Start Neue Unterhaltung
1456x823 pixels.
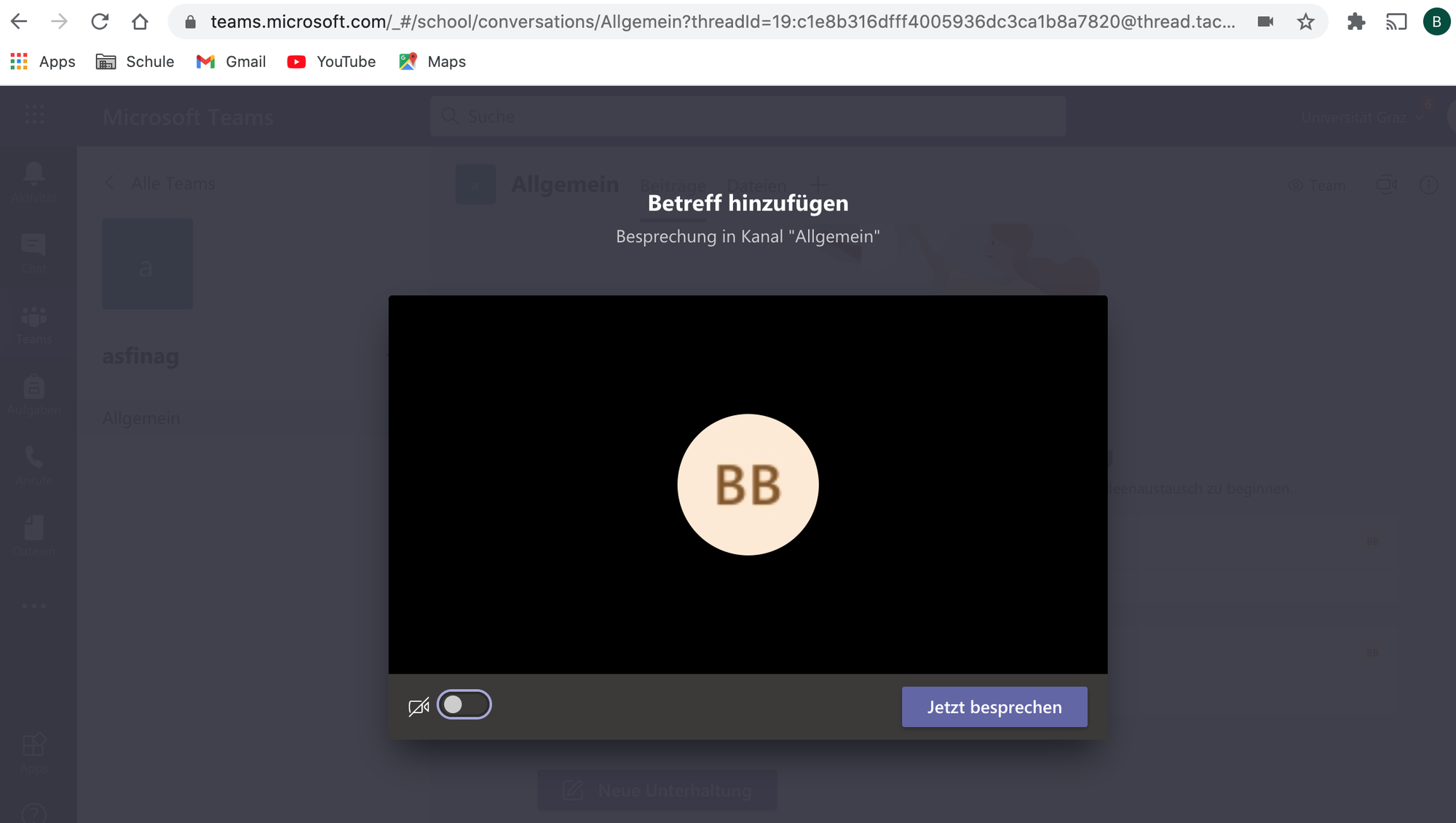tap(657, 790)
